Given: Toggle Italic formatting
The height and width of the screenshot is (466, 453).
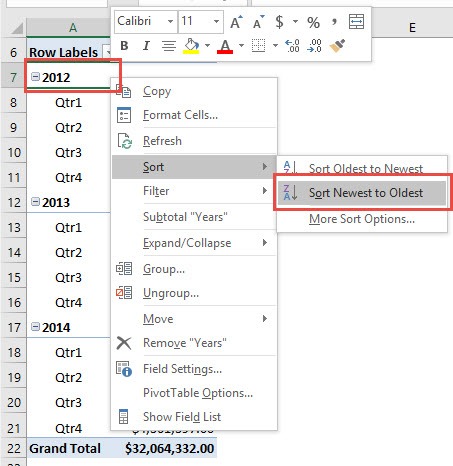Looking at the screenshot, I should click(x=146, y=46).
